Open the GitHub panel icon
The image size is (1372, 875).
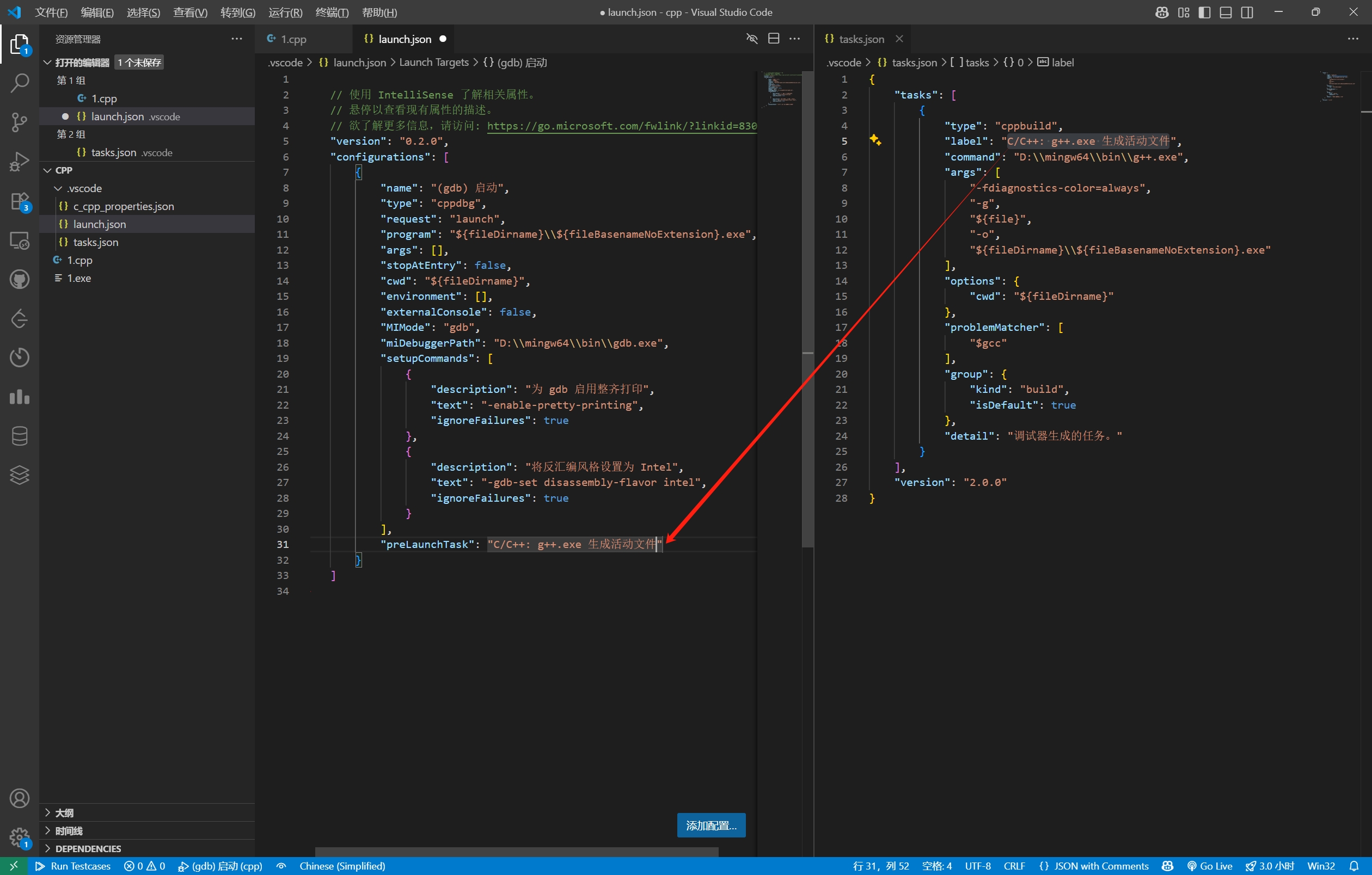(20, 279)
